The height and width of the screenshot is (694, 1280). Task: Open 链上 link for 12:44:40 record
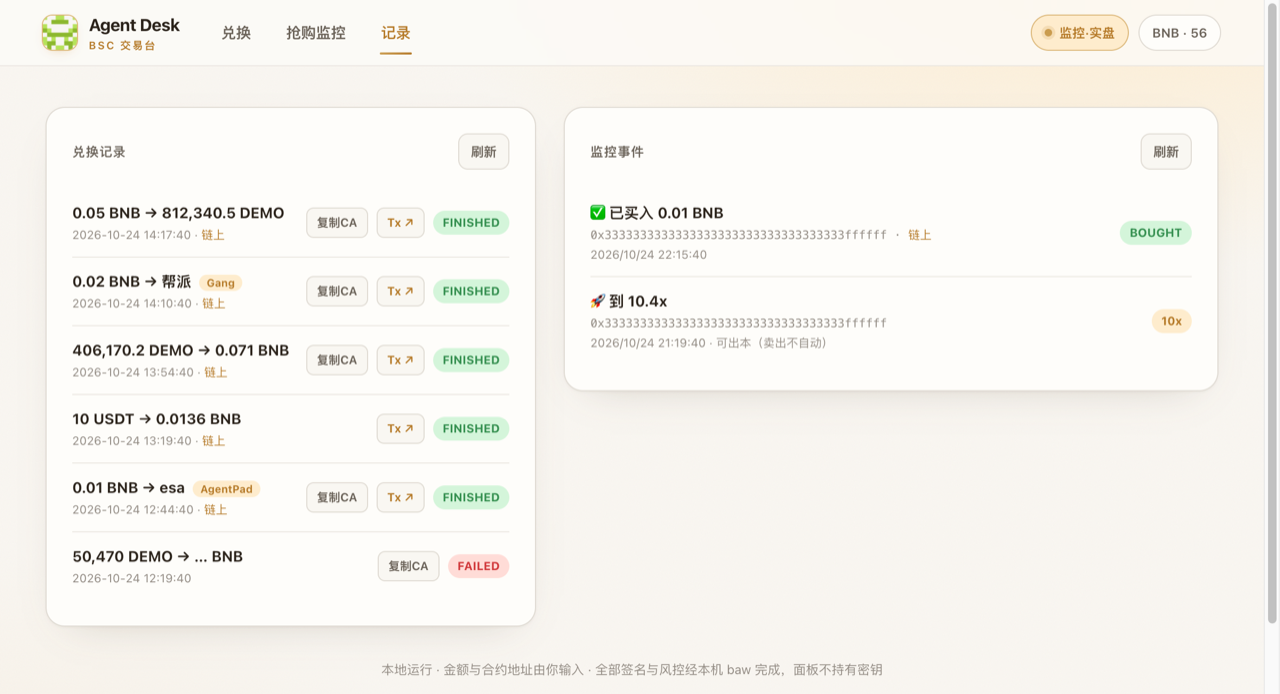pos(216,509)
